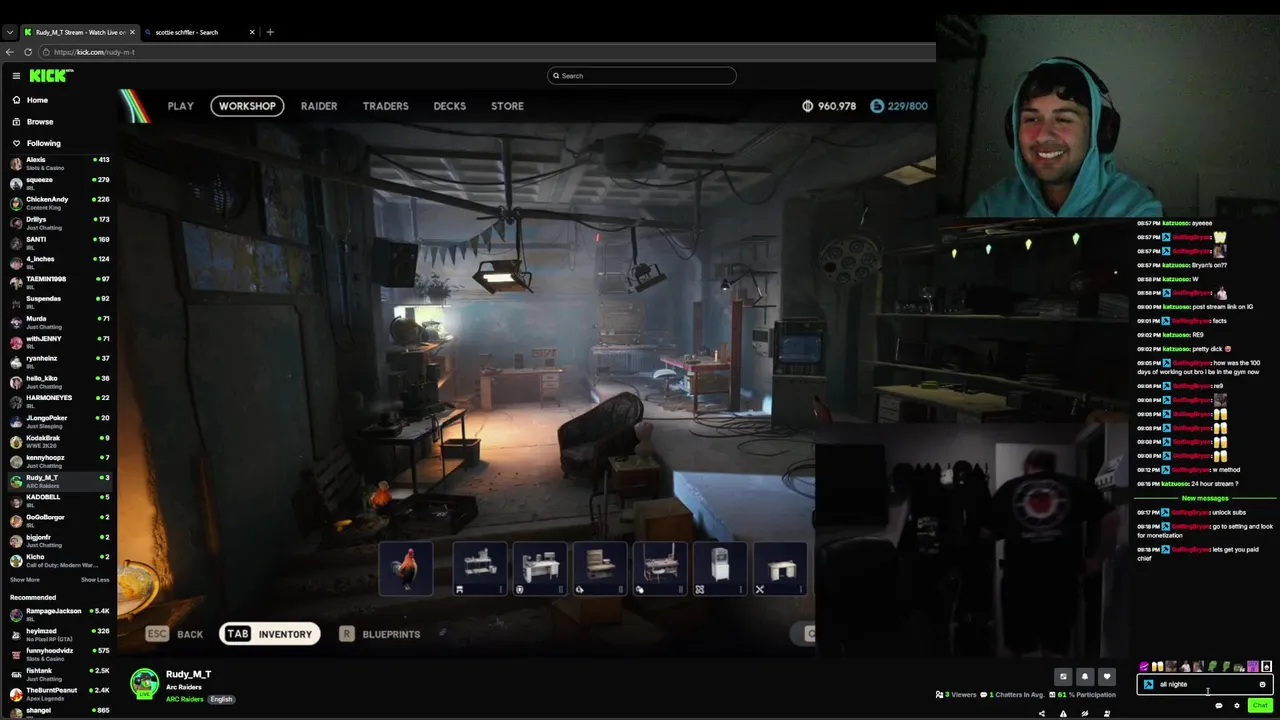Open RampageJackson recommended channel
This screenshot has height=720, width=1280.
(x=60, y=614)
